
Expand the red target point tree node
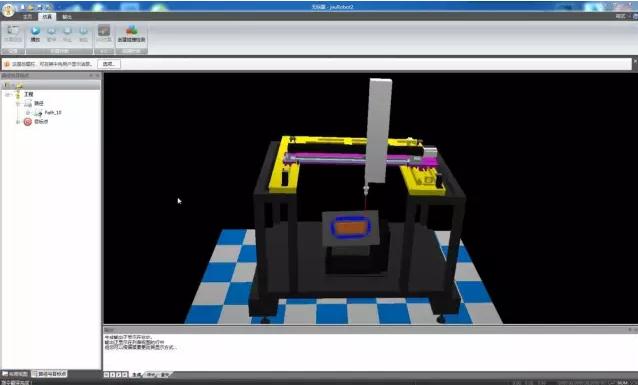[x=18, y=122]
